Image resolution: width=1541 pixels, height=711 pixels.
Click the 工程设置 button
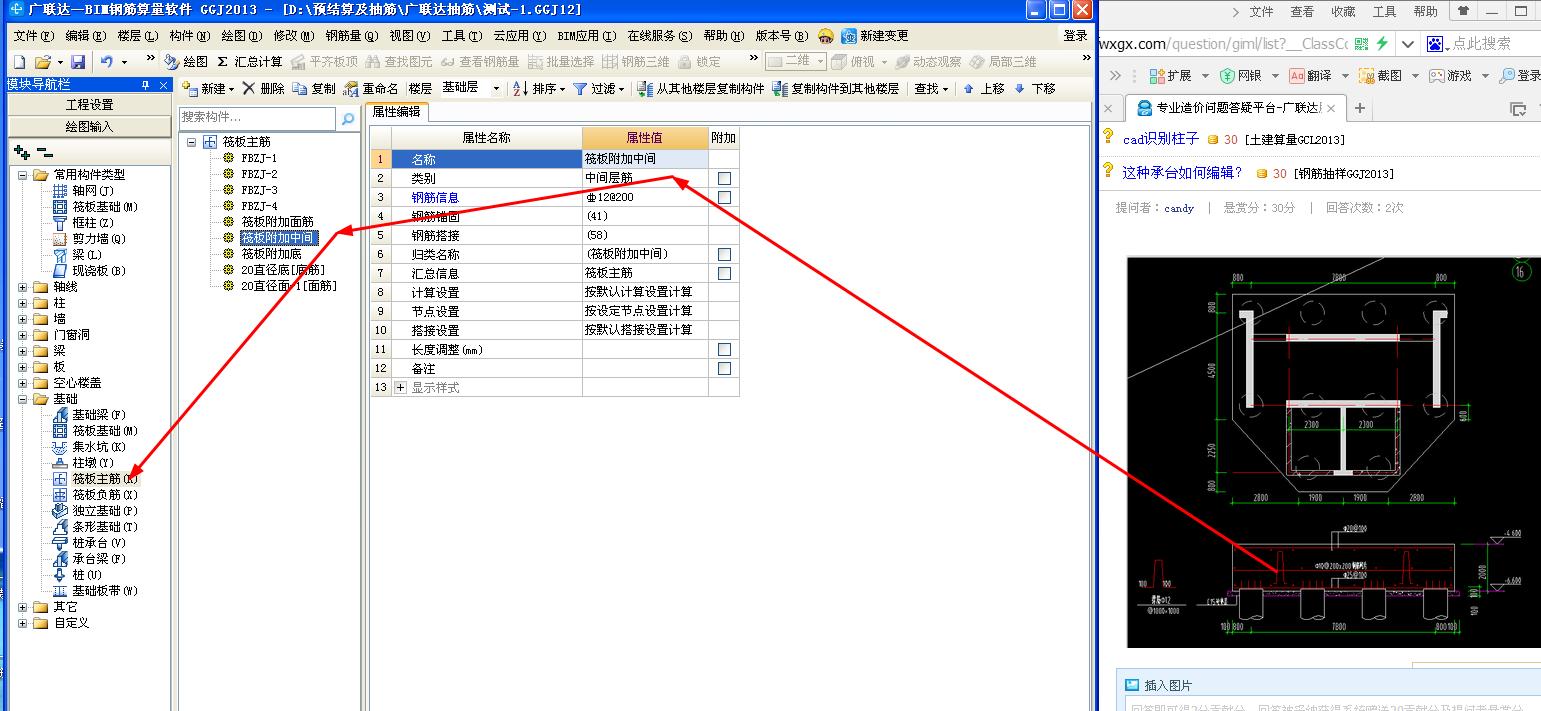click(90, 105)
